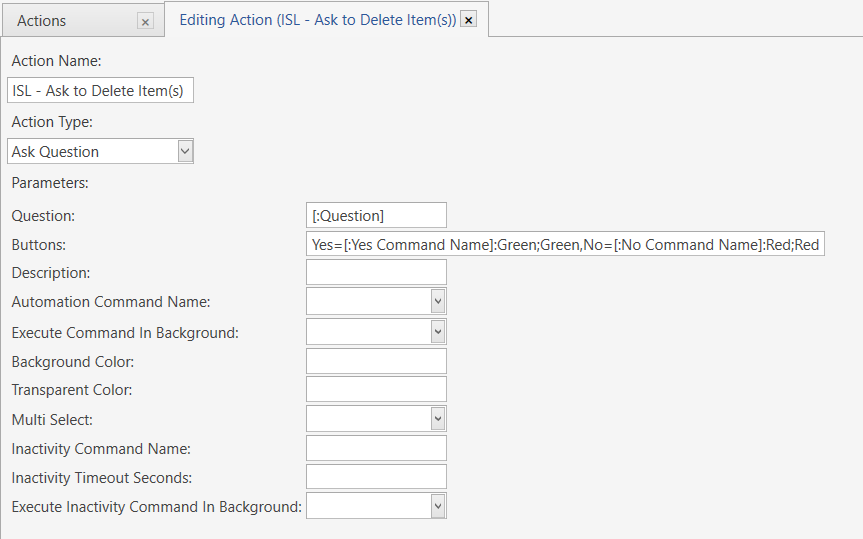Click the Multi Select: label
This screenshot has width=863, height=539.
[x=52, y=420]
